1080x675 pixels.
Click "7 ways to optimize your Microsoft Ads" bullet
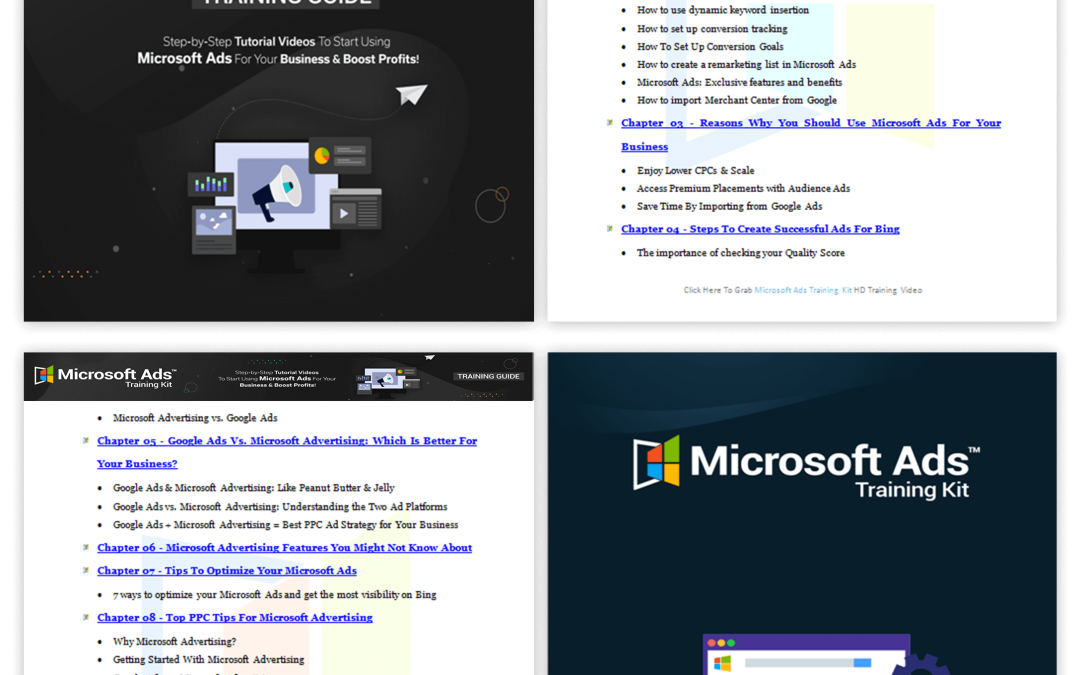(275, 594)
